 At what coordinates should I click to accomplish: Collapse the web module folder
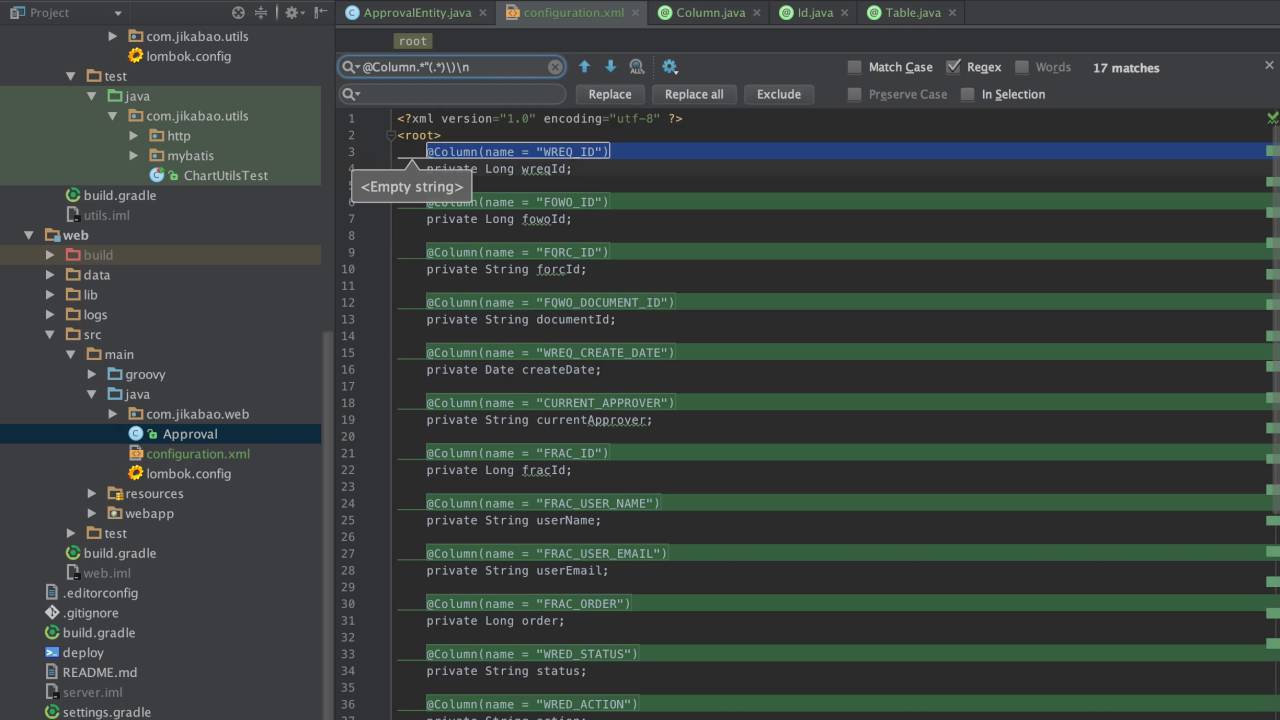(30, 235)
